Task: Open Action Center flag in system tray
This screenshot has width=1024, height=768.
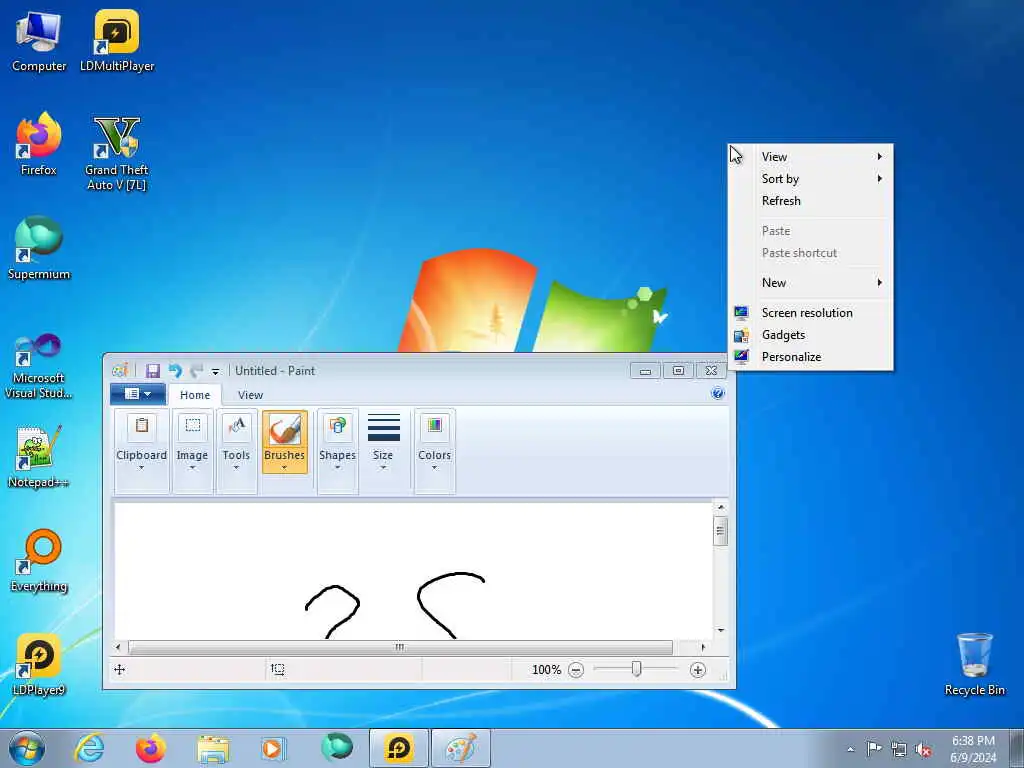Action: (x=874, y=748)
